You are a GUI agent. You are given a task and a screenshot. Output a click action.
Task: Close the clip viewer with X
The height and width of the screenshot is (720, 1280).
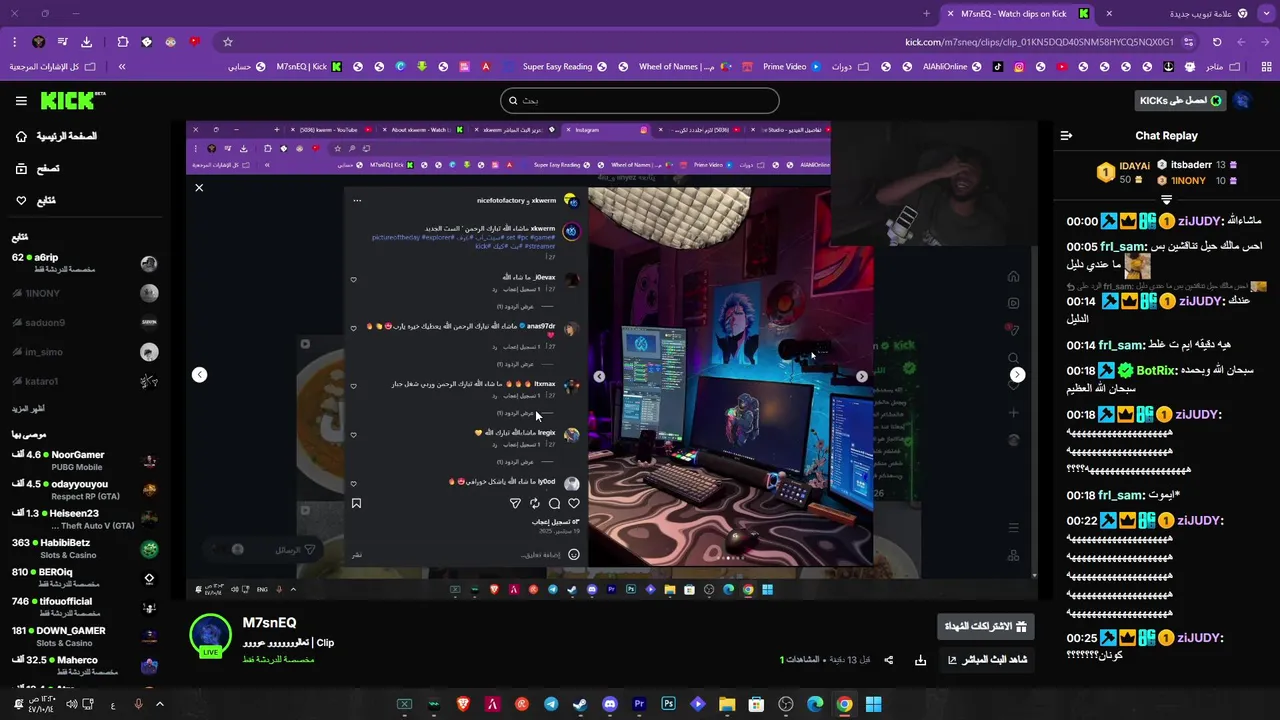199,188
